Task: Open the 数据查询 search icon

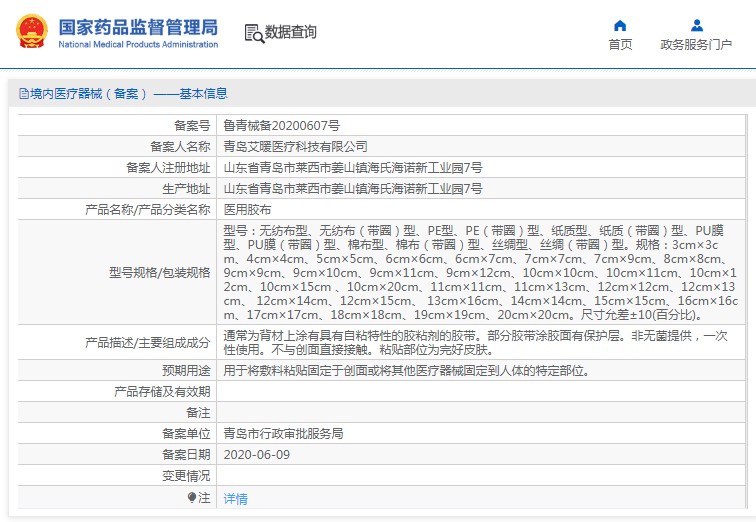Action: coord(254,33)
